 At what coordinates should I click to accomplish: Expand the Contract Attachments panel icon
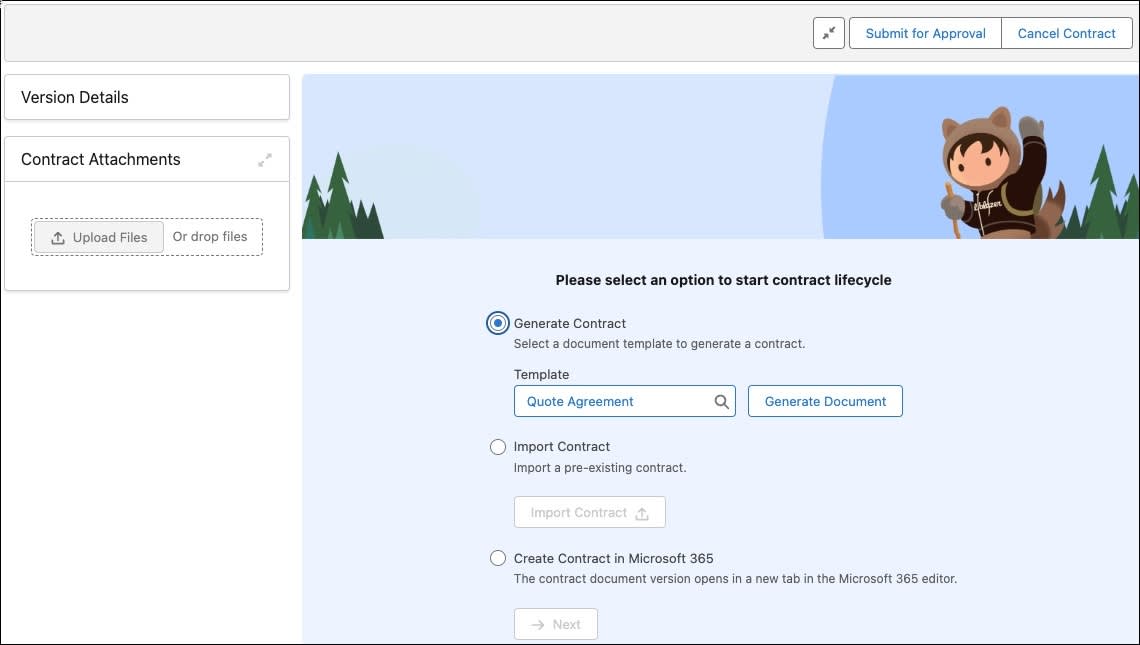pyautogui.click(x=265, y=160)
